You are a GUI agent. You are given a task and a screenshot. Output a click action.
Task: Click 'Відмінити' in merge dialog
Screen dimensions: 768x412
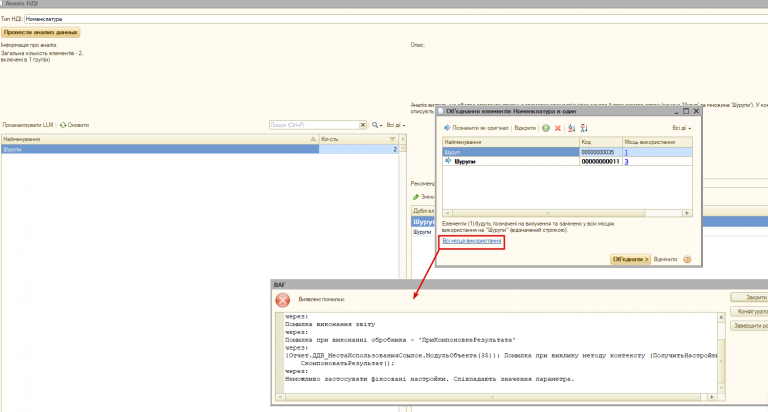click(x=665, y=259)
